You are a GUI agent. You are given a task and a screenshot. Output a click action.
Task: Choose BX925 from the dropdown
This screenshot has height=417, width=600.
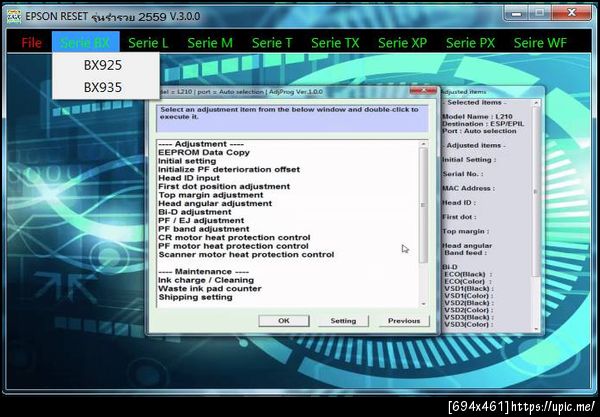pyautogui.click(x=103, y=65)
